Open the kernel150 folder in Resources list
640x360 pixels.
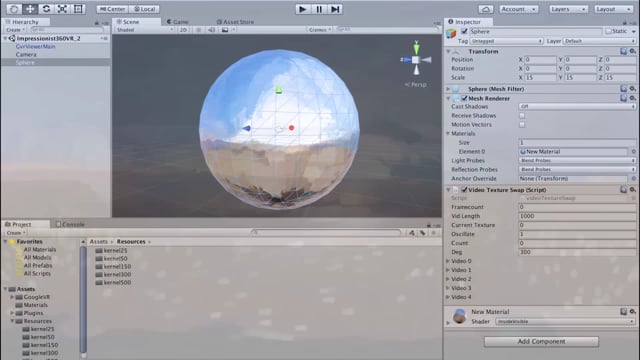click(x=113, y=267)
